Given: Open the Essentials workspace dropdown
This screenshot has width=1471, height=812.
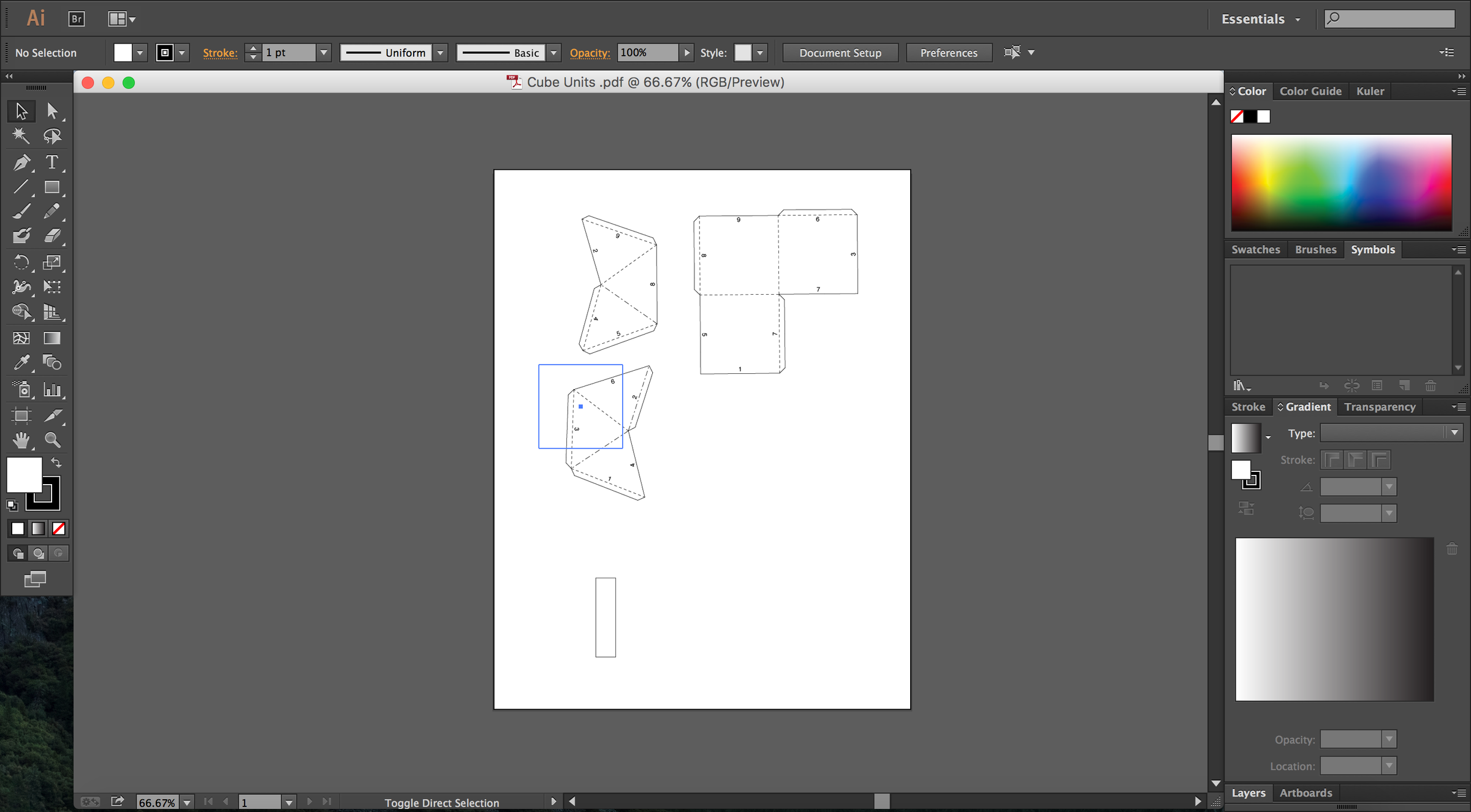Looking at the screenshot, I should 1261,19.
